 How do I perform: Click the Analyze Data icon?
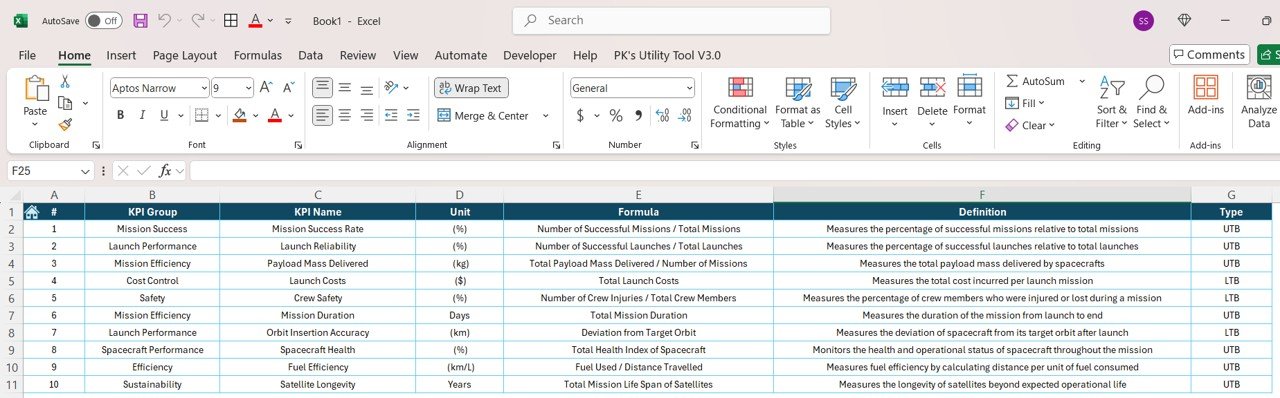pyautogui.click(x=1258, y=88)
